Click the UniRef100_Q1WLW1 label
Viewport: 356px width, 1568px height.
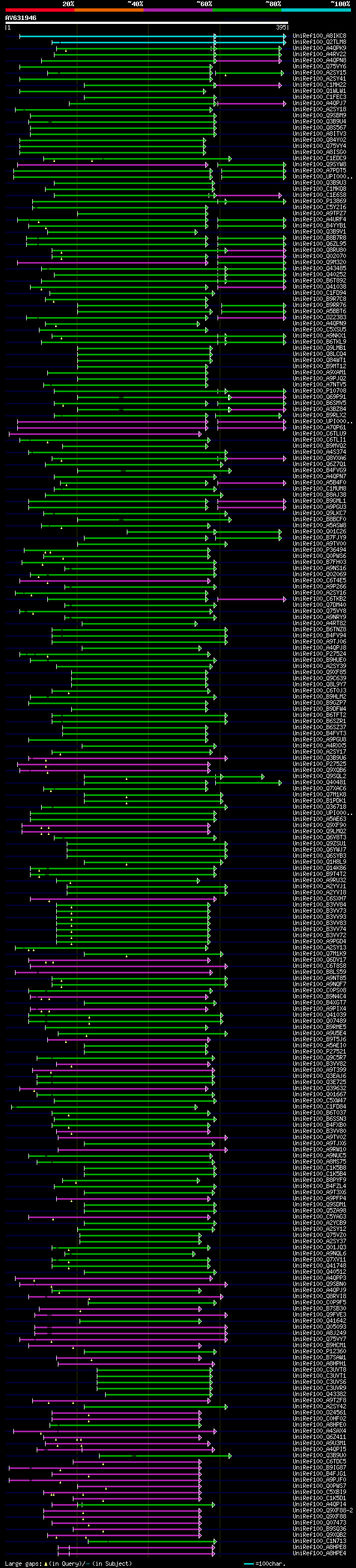(x=319, y=91)
